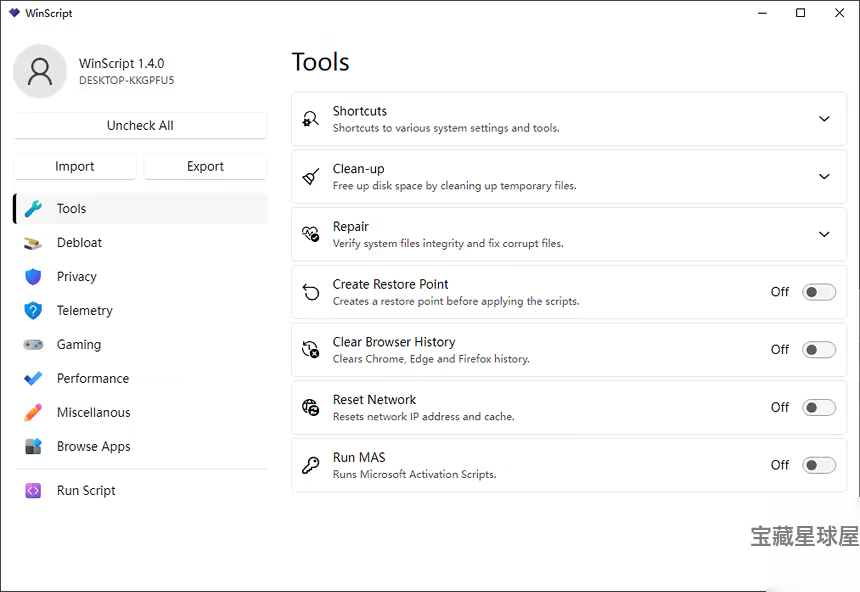Click the Clear Browser History icon
The height and width of the screenshot is (592, 860).
(x=310, y=349)
